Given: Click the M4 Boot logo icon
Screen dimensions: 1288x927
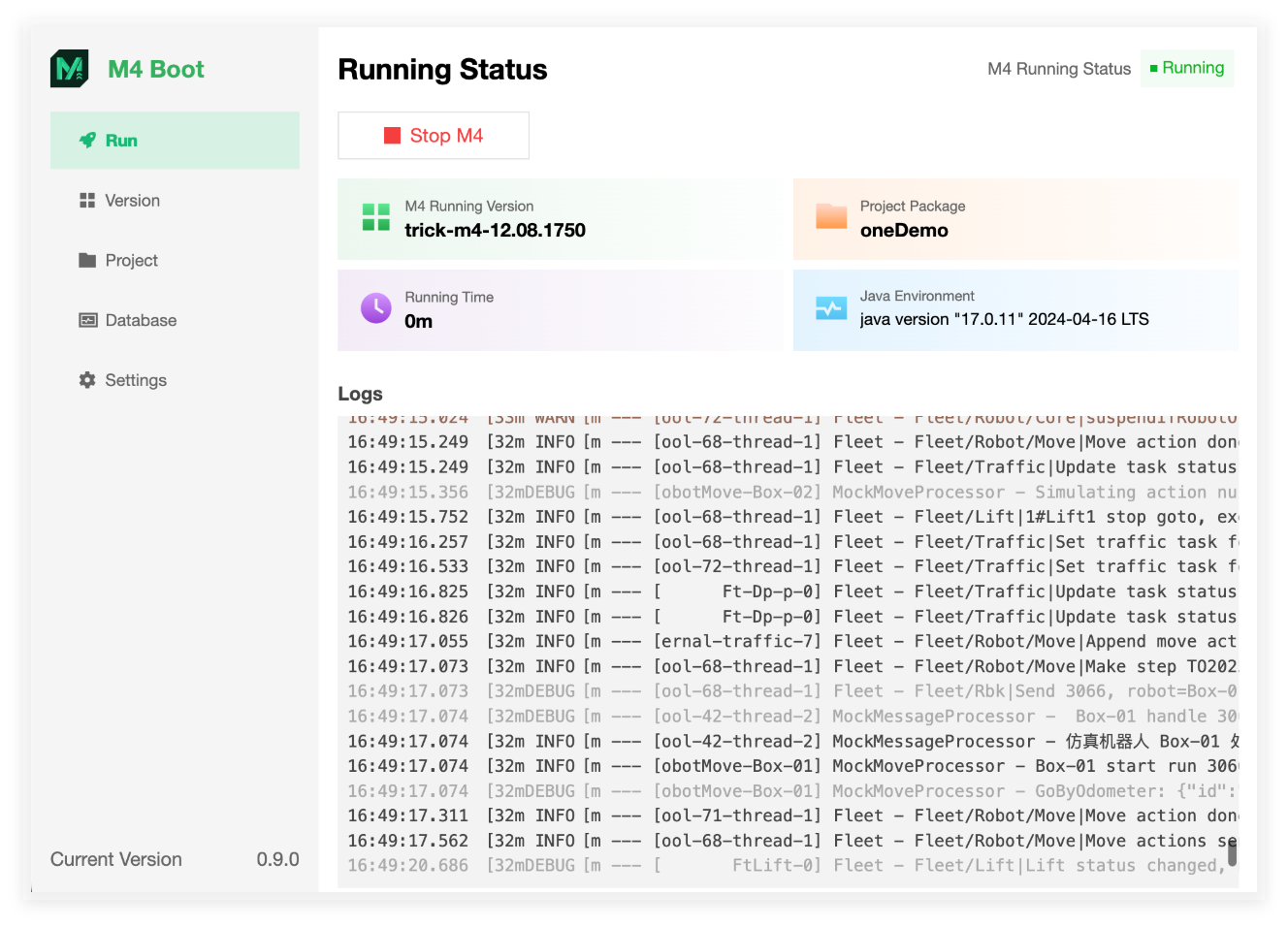Looking at the screenshot, I should [x=69, y=69].
